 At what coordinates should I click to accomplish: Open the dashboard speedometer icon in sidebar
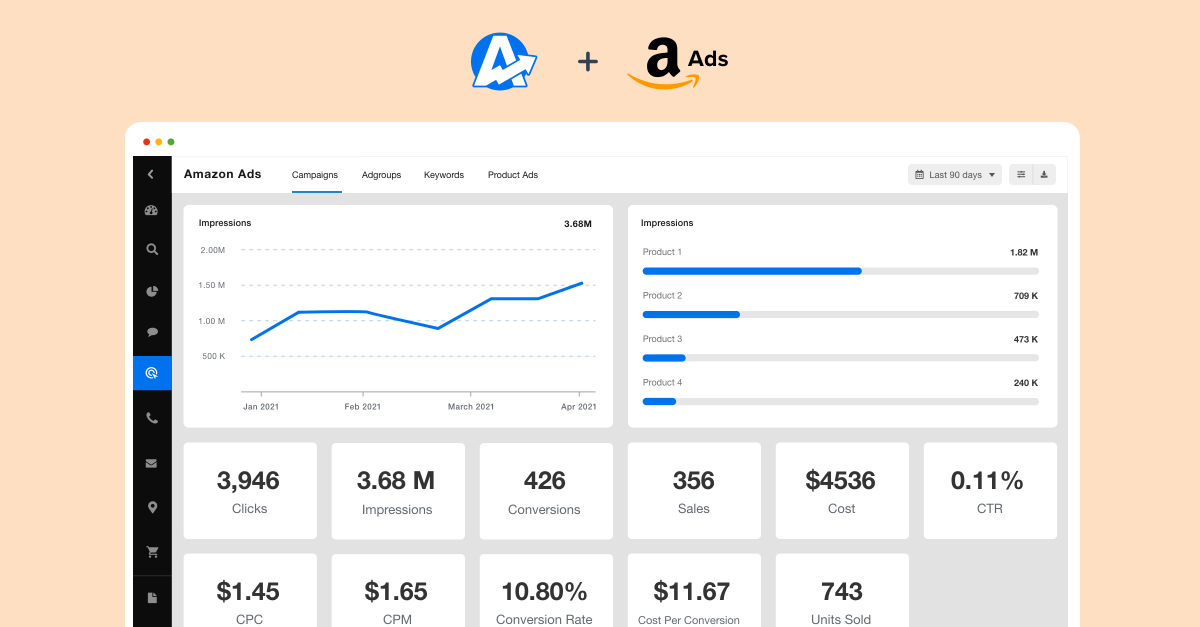(152, 210)
